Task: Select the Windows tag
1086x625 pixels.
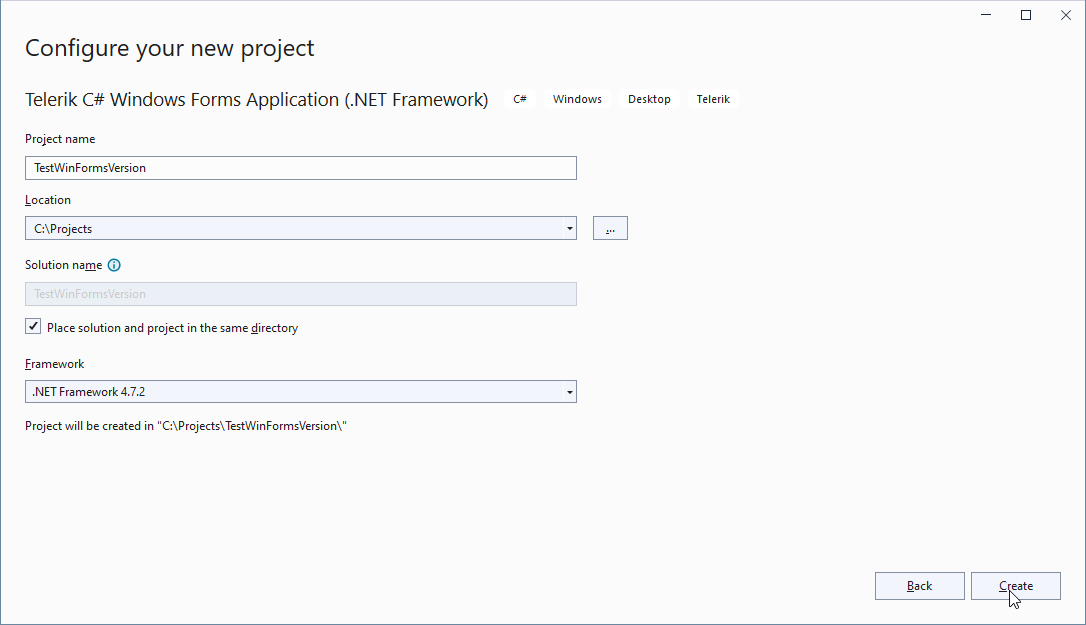Action: (x=577, y=99)
